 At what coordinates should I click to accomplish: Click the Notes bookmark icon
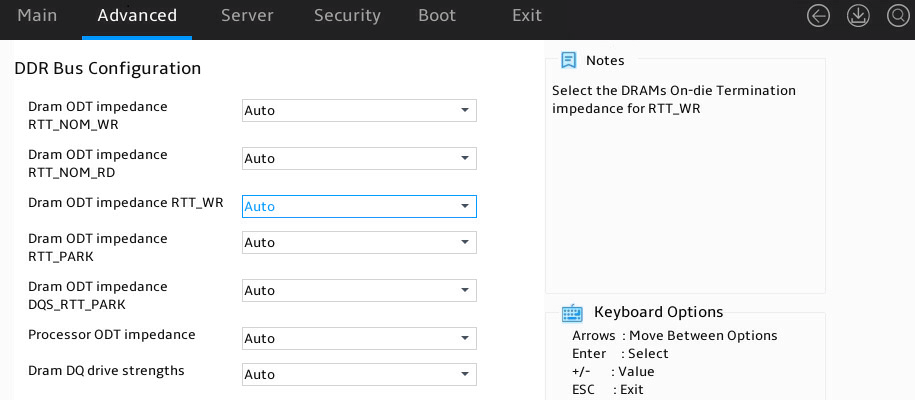568,60
